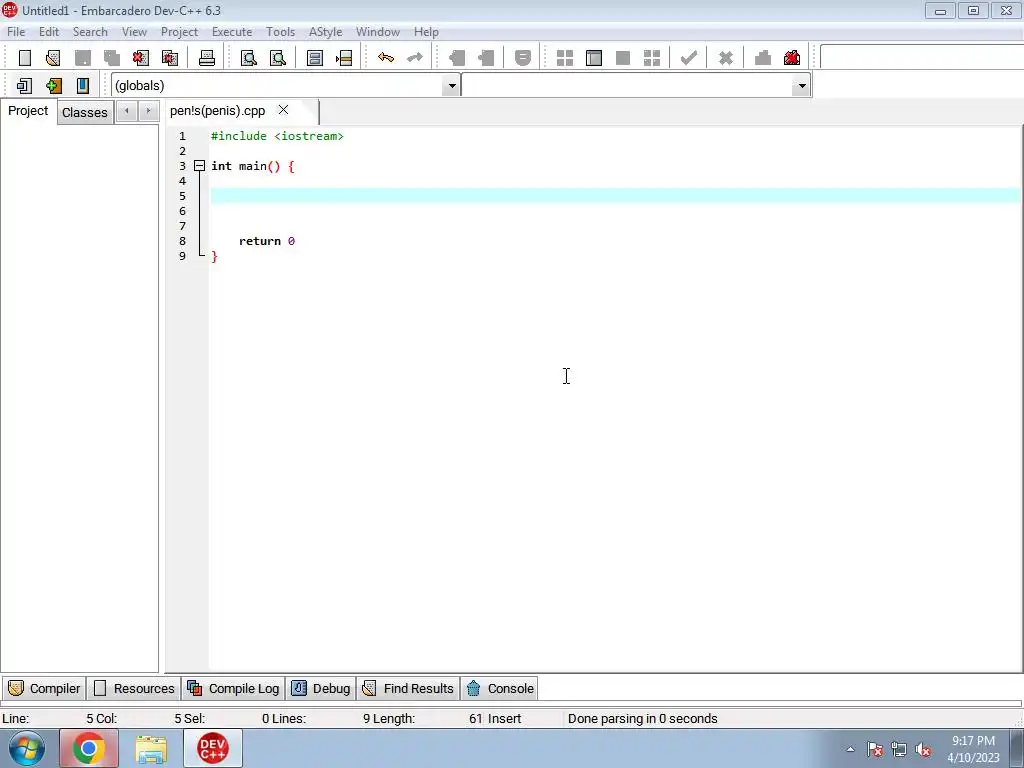The image size is (1024, 768).
Task: Open the Windows Start menu
Action: pos(27,748)
